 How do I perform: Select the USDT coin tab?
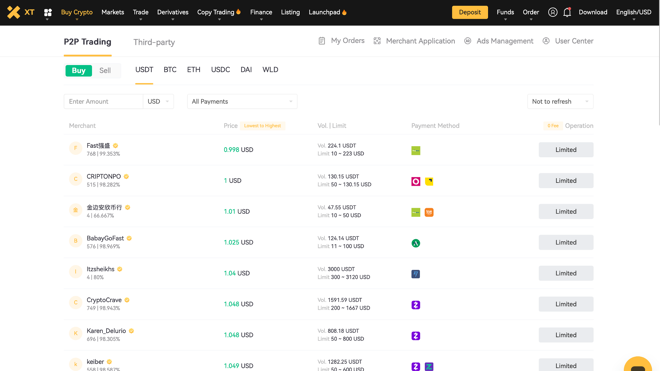click(144, 69)
